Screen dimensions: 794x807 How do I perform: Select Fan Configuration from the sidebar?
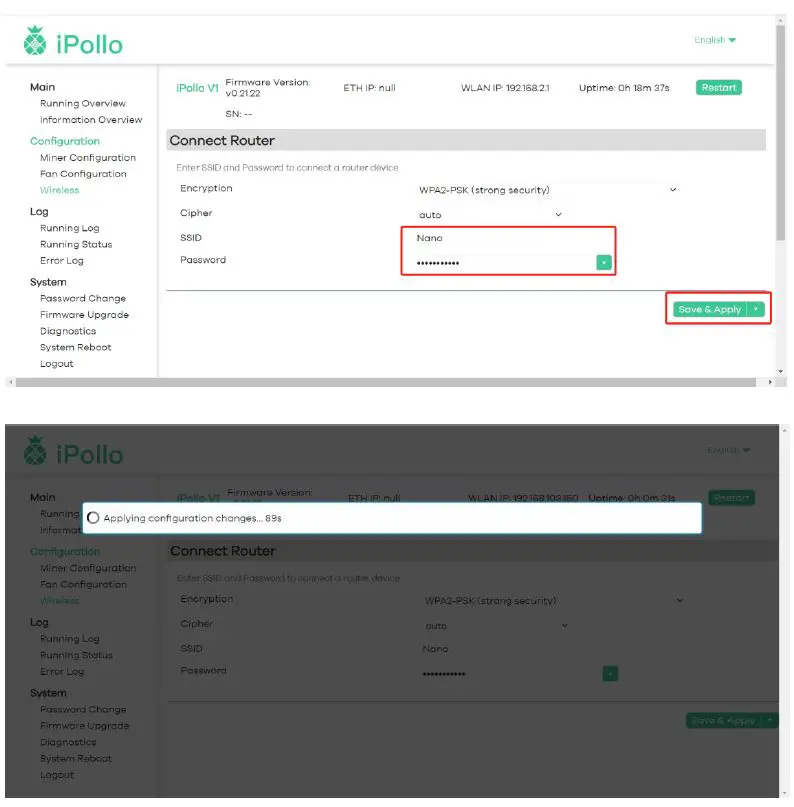83,174
